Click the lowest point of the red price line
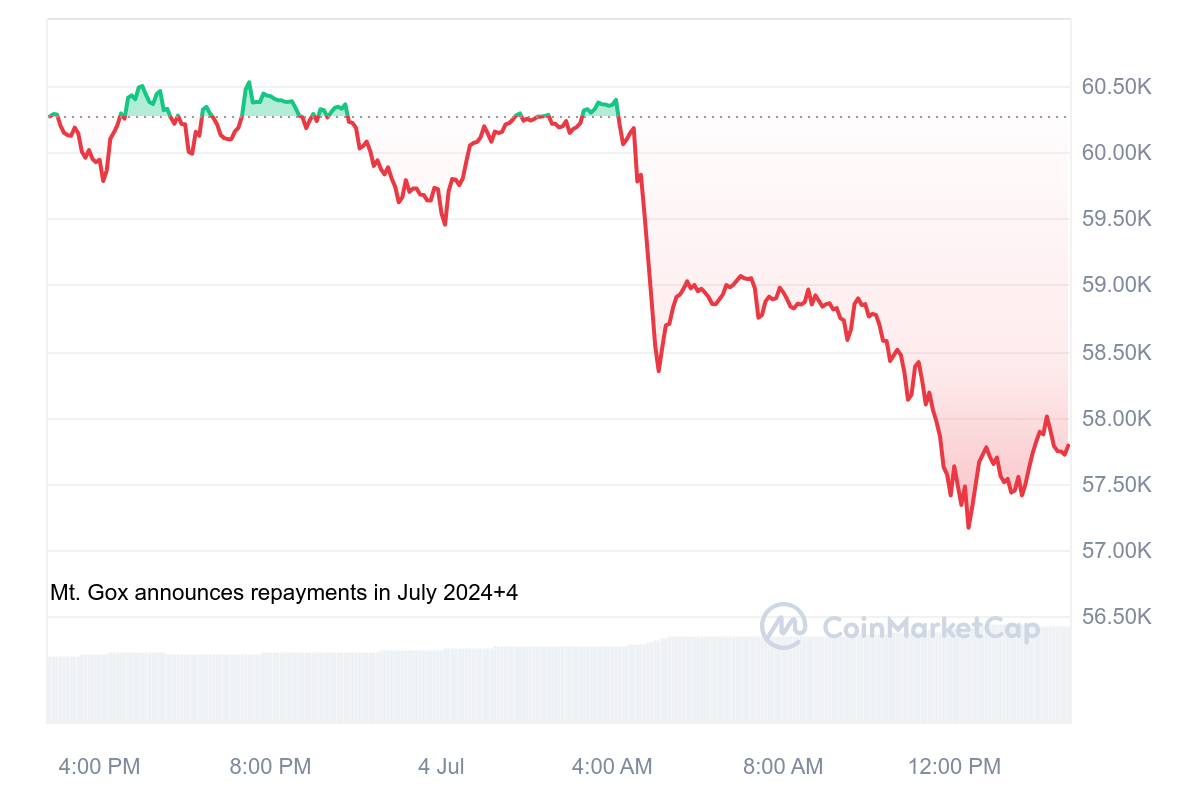This screenshot has width=1200, height=800. pos(968,527)
